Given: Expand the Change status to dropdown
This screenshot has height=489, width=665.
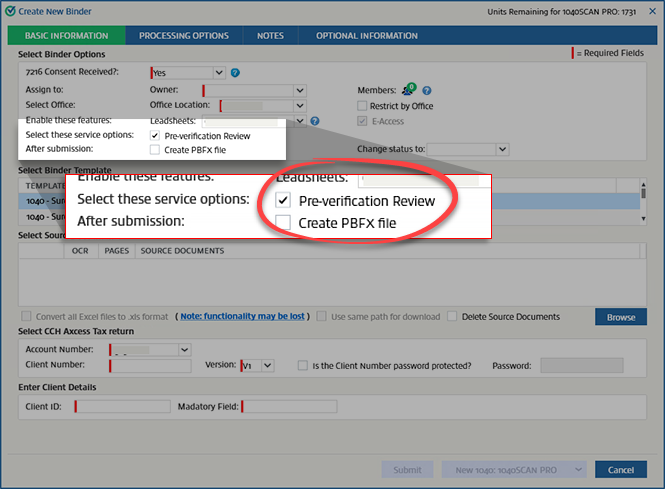Looking at the screenshot, I should click(x=503, y=149).
